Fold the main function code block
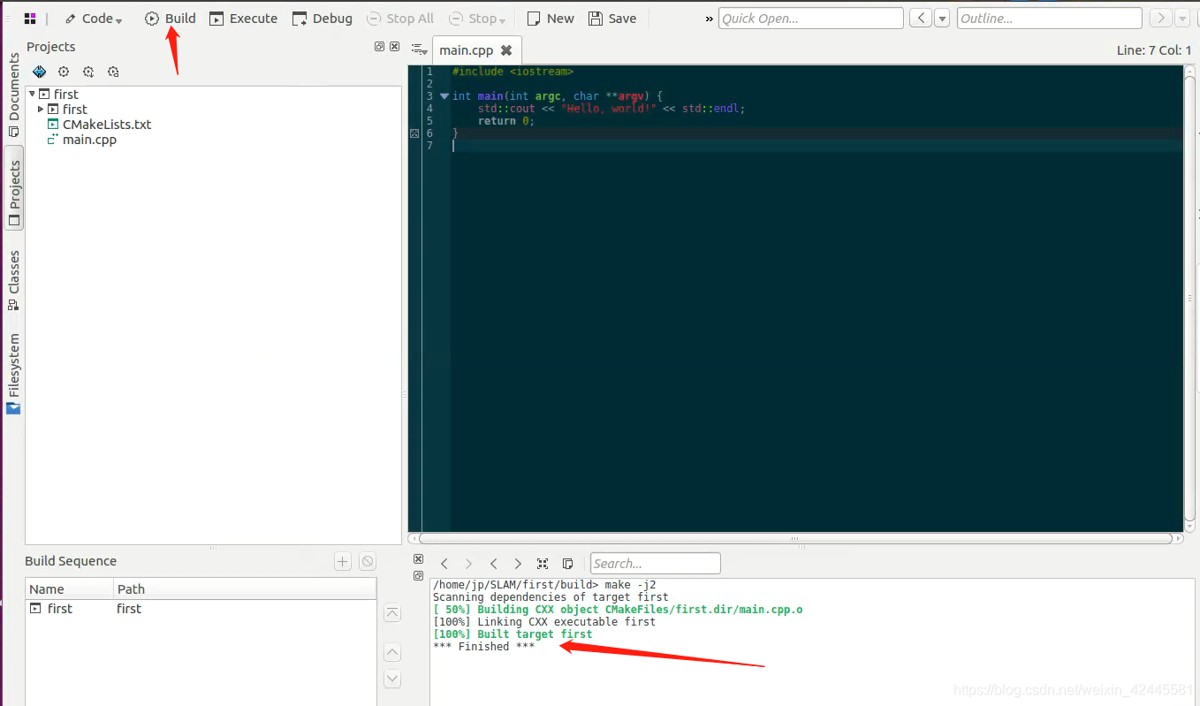Screen dimensions: 1200x706 [444, 96]
